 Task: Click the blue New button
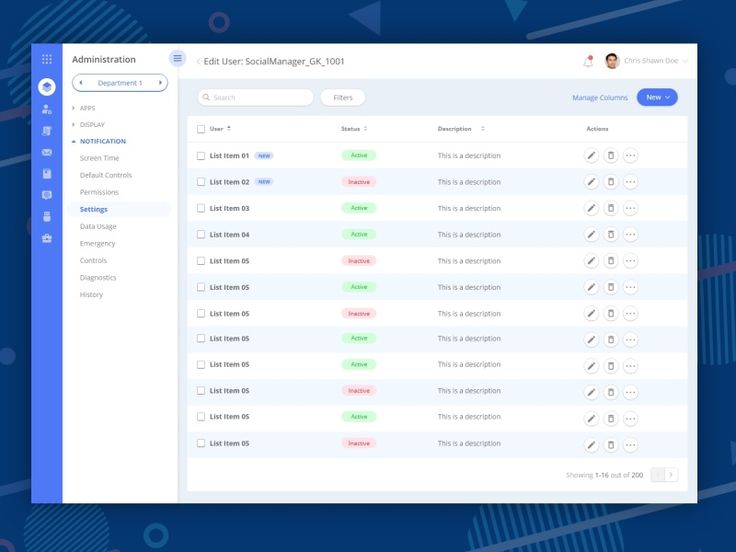click(x=657, y=97)
